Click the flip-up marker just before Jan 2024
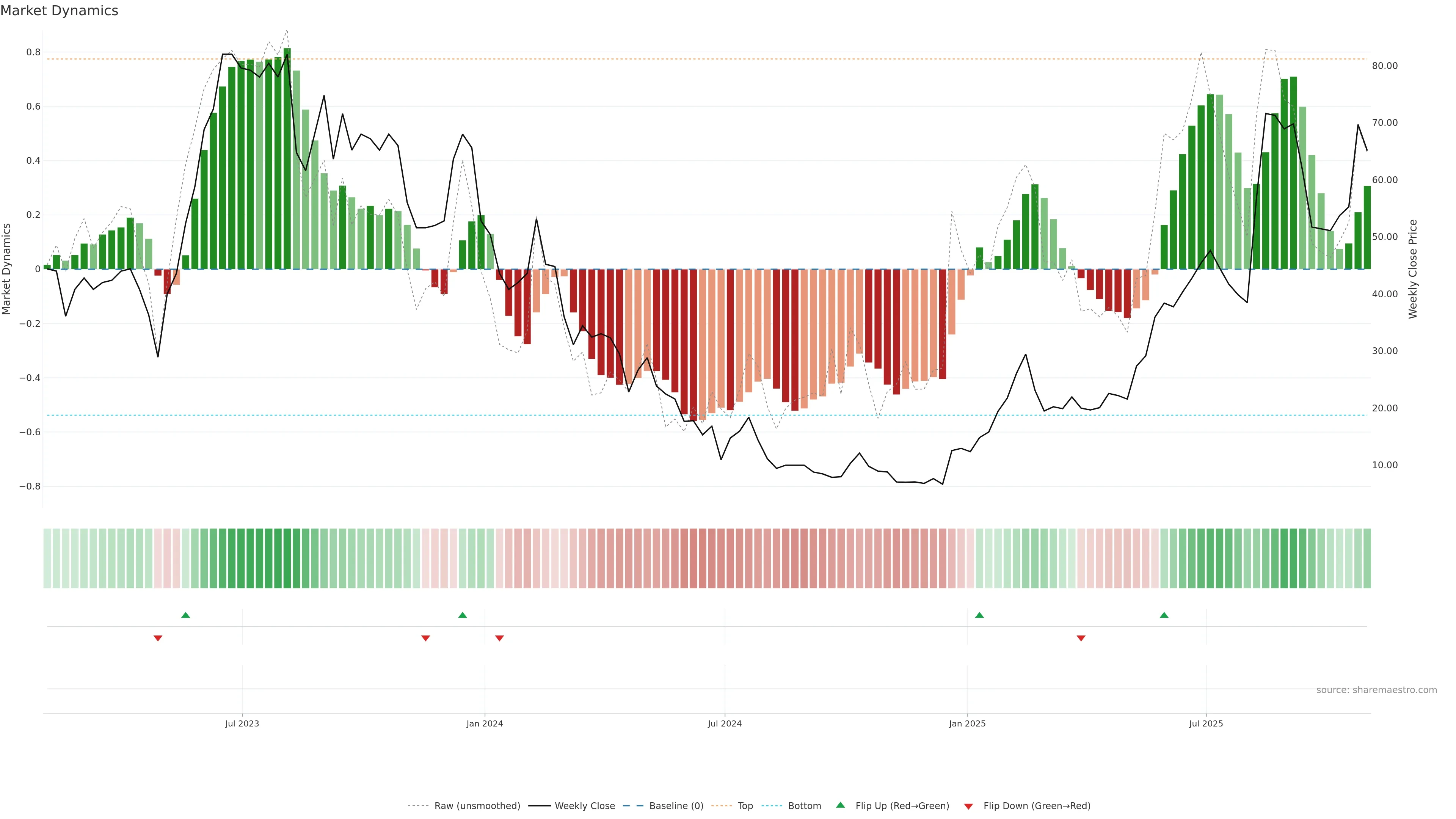Image resolution: width=1456 pixels, height=819 pixels. (x=462, y=615)
